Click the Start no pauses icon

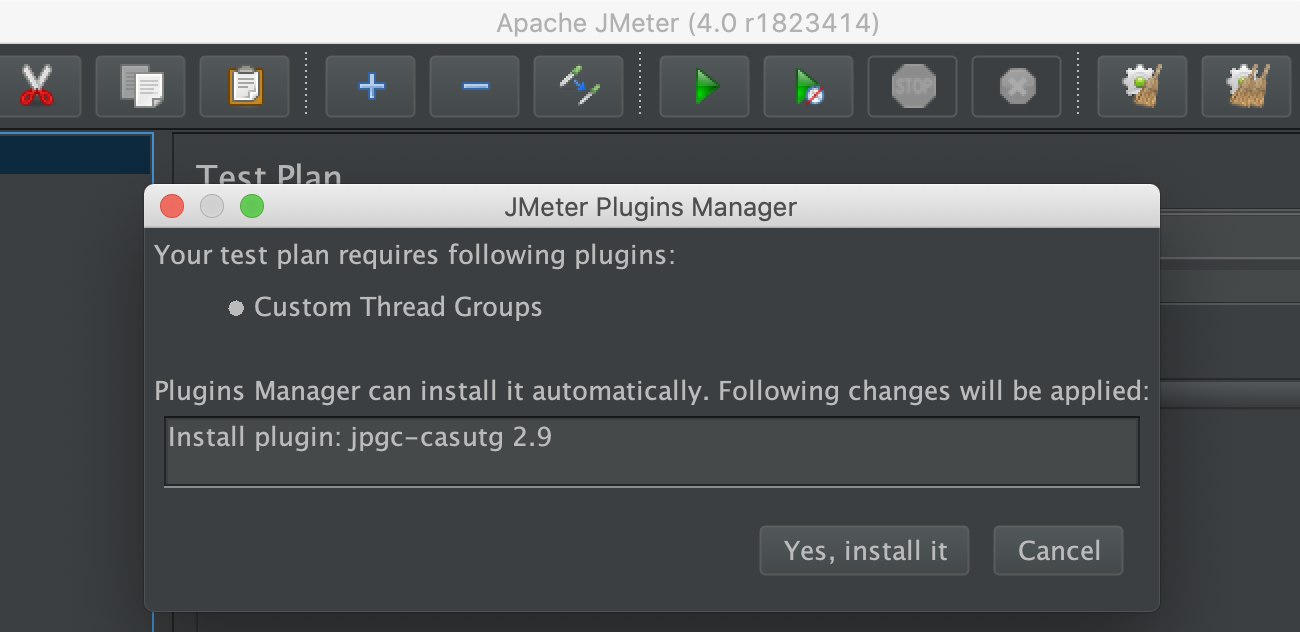808,86
